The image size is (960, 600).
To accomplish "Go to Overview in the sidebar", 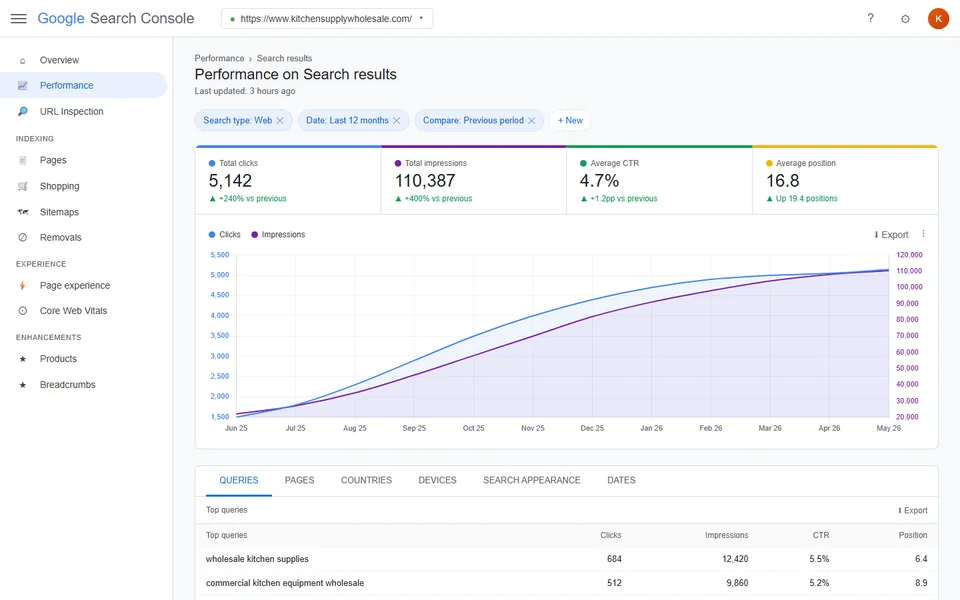I will click(83, 60).
